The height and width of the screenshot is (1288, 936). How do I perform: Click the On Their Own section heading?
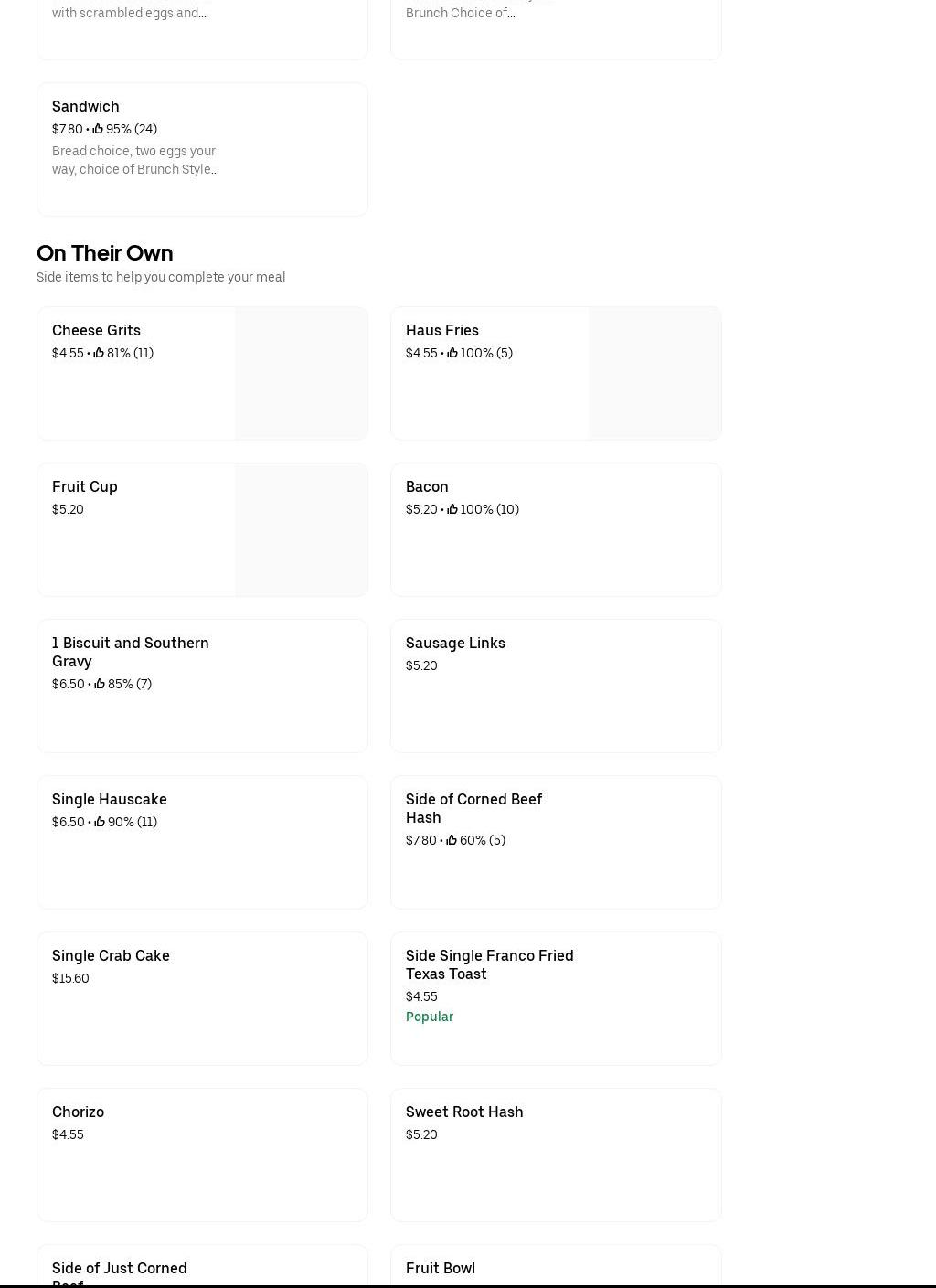point(105,253)
